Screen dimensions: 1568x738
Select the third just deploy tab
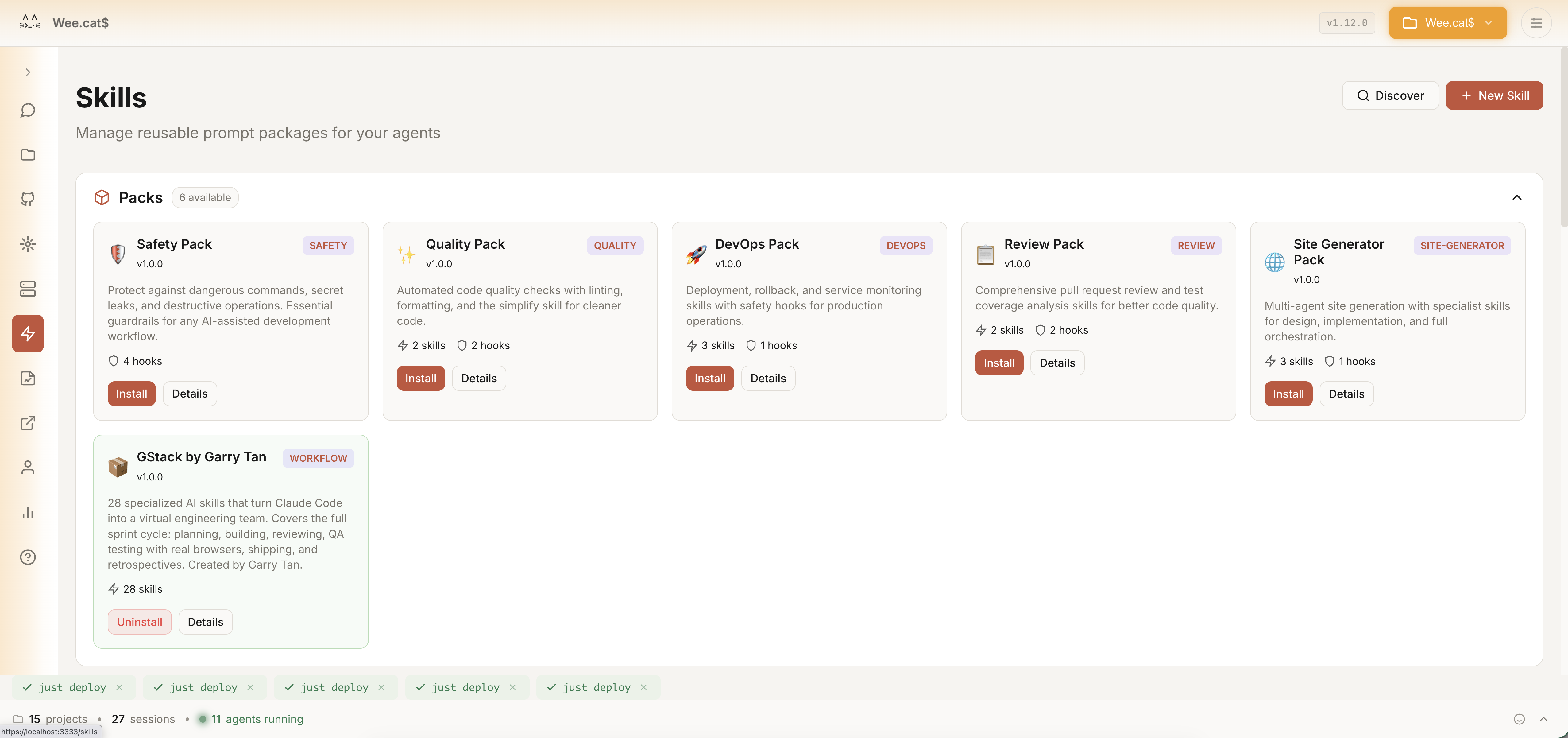pyautogui.click(x=334, y=687)
